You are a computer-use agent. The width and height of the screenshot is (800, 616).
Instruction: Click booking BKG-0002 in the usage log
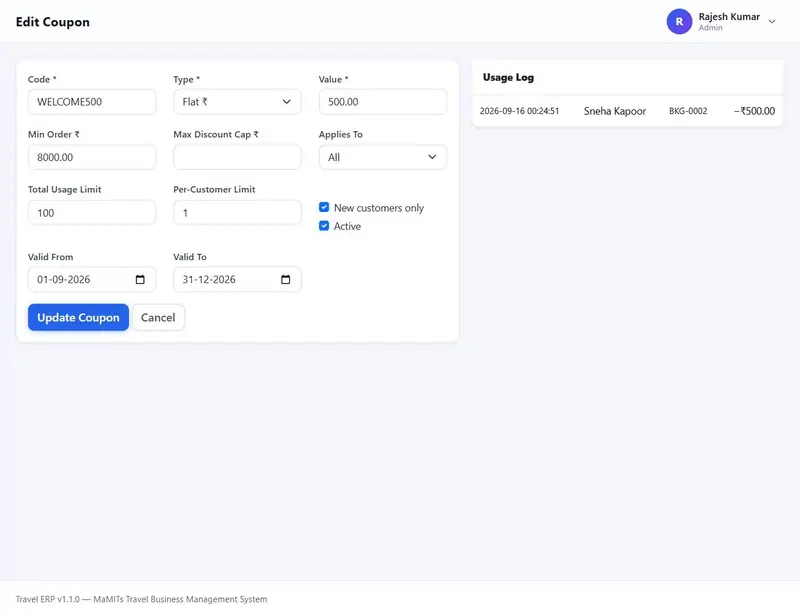click(688, 111)
